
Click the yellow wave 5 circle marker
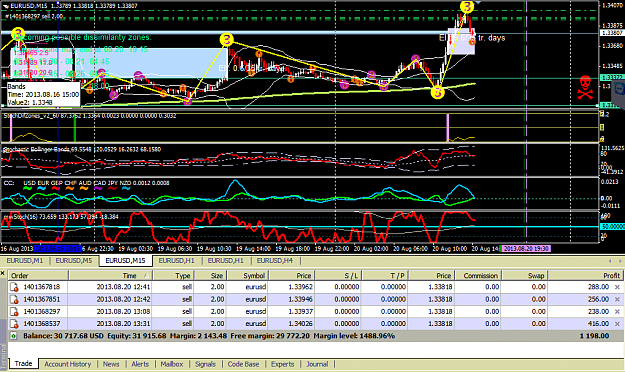point(438,93)
